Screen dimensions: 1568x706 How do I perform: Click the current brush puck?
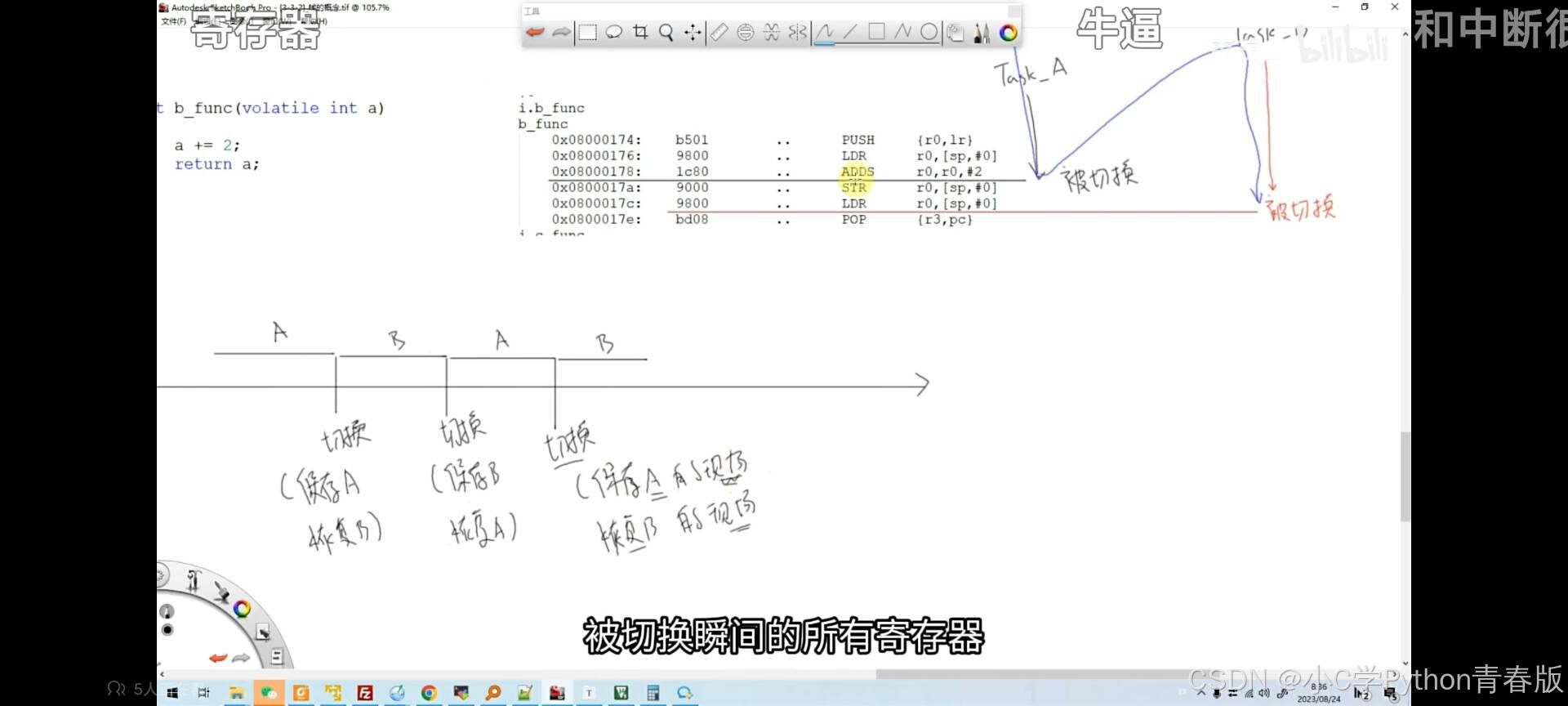(x=167, y=611)
